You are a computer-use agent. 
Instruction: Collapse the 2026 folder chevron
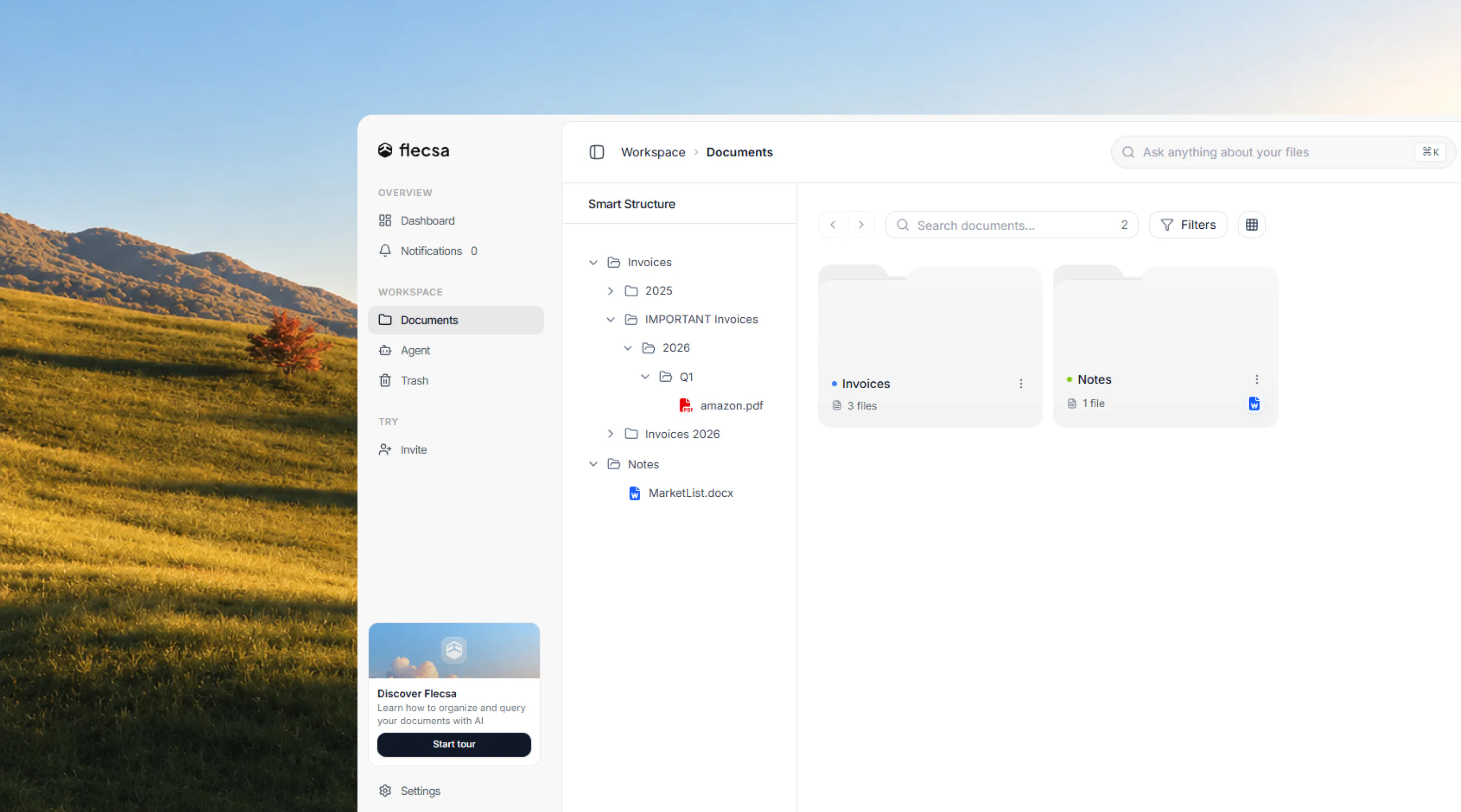628,348
